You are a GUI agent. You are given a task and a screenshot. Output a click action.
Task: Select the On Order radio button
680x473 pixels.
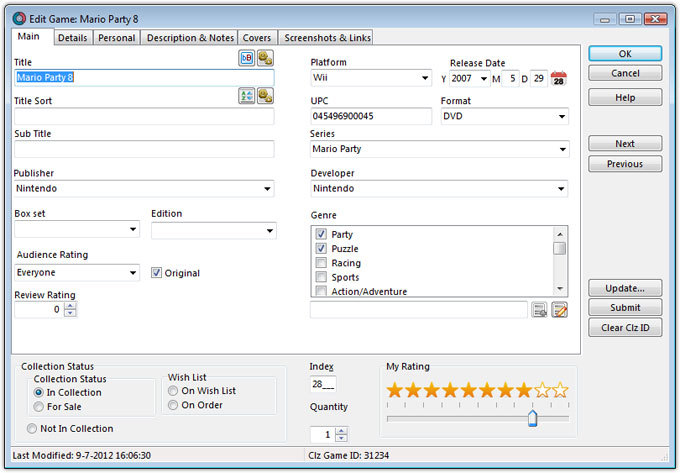[173, 405]
